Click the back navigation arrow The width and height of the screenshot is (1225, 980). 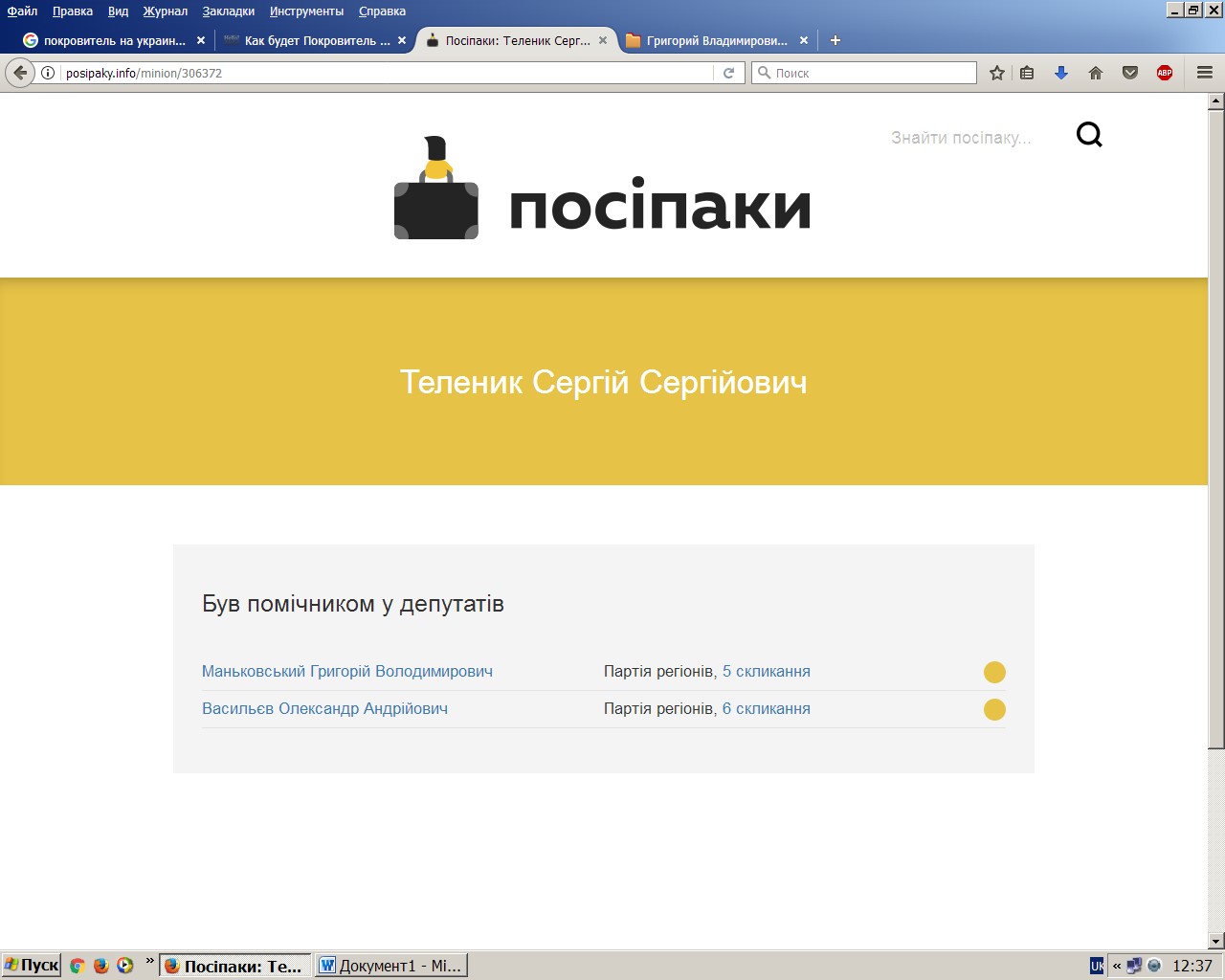(20, 73)
